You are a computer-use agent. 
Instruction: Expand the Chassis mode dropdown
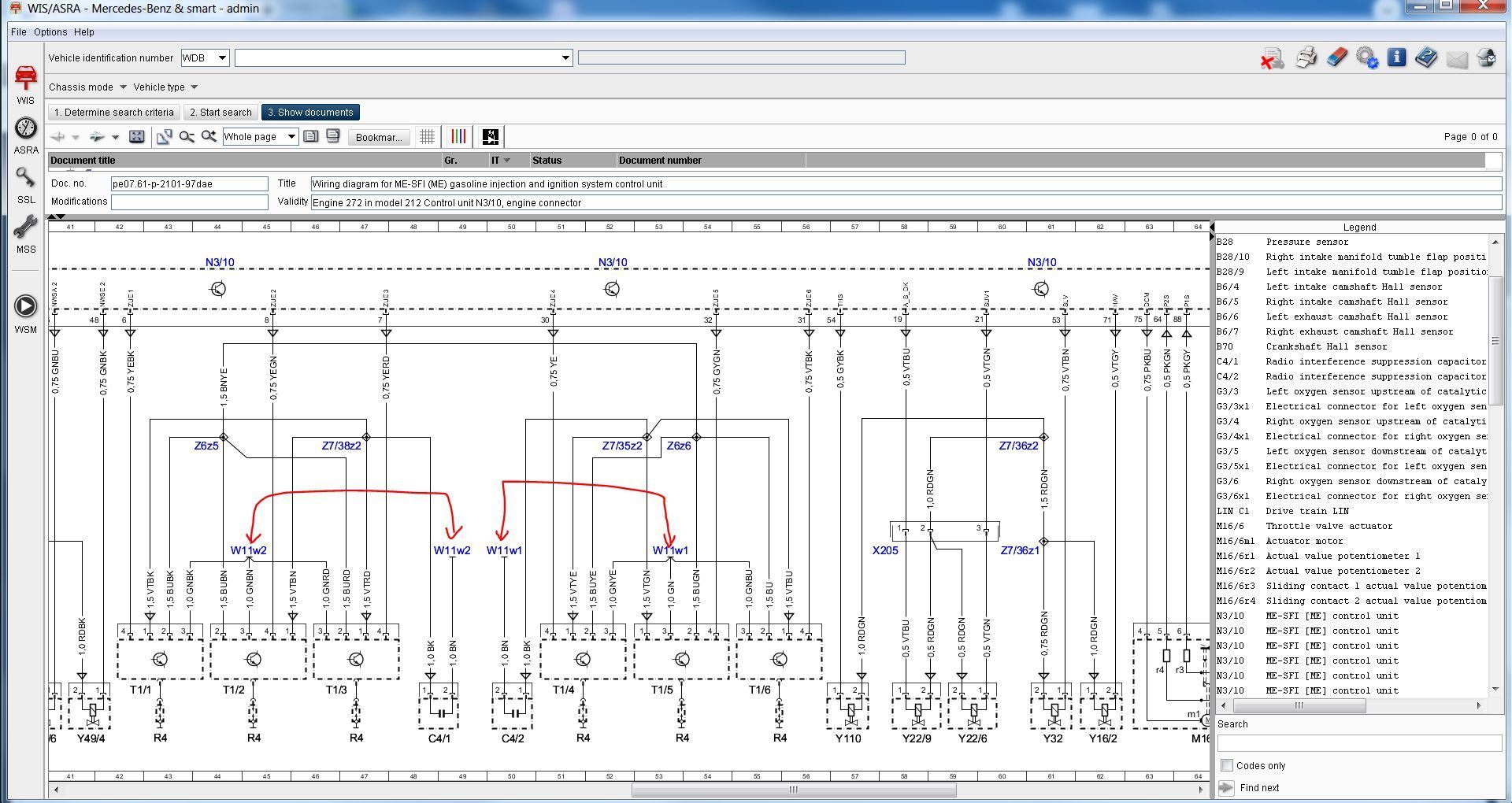click(123, 87)
